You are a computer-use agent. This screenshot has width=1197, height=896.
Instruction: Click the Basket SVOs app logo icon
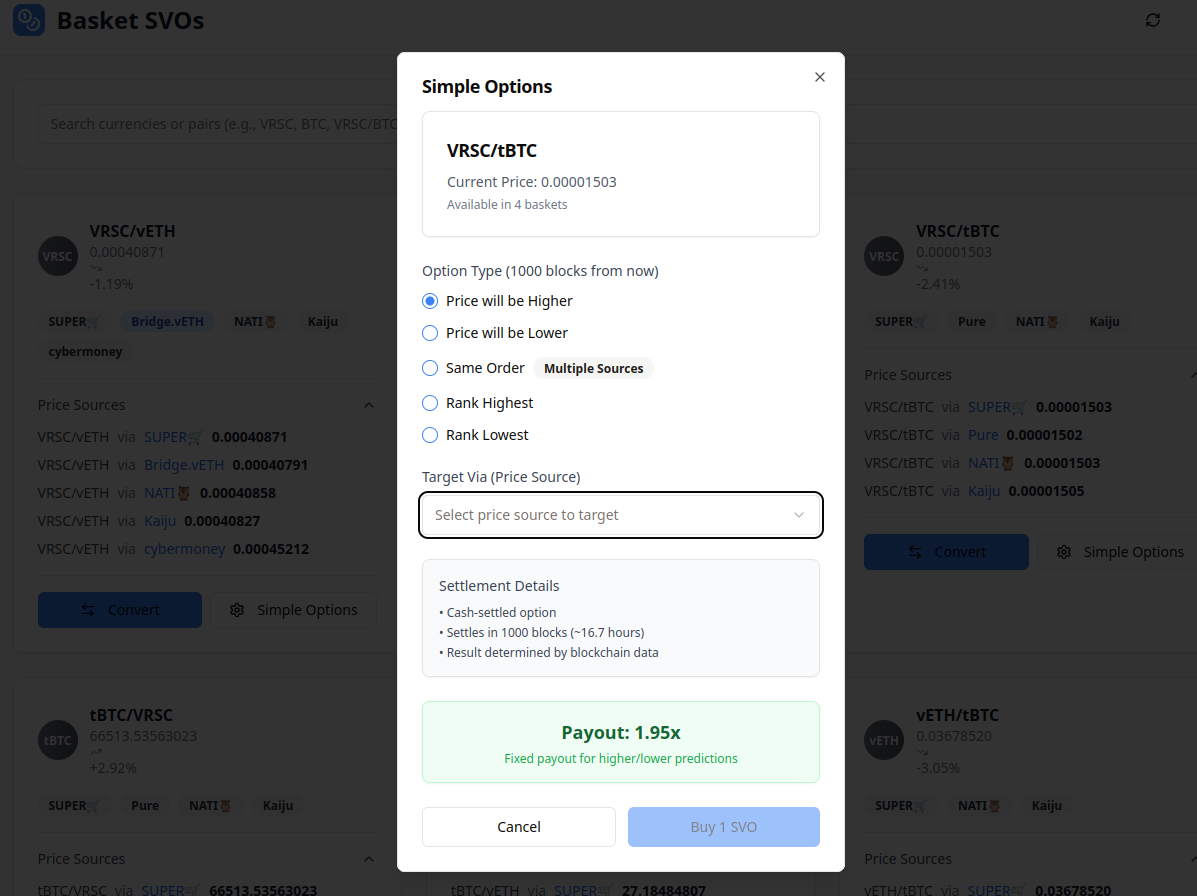click(x=28, y=20)
